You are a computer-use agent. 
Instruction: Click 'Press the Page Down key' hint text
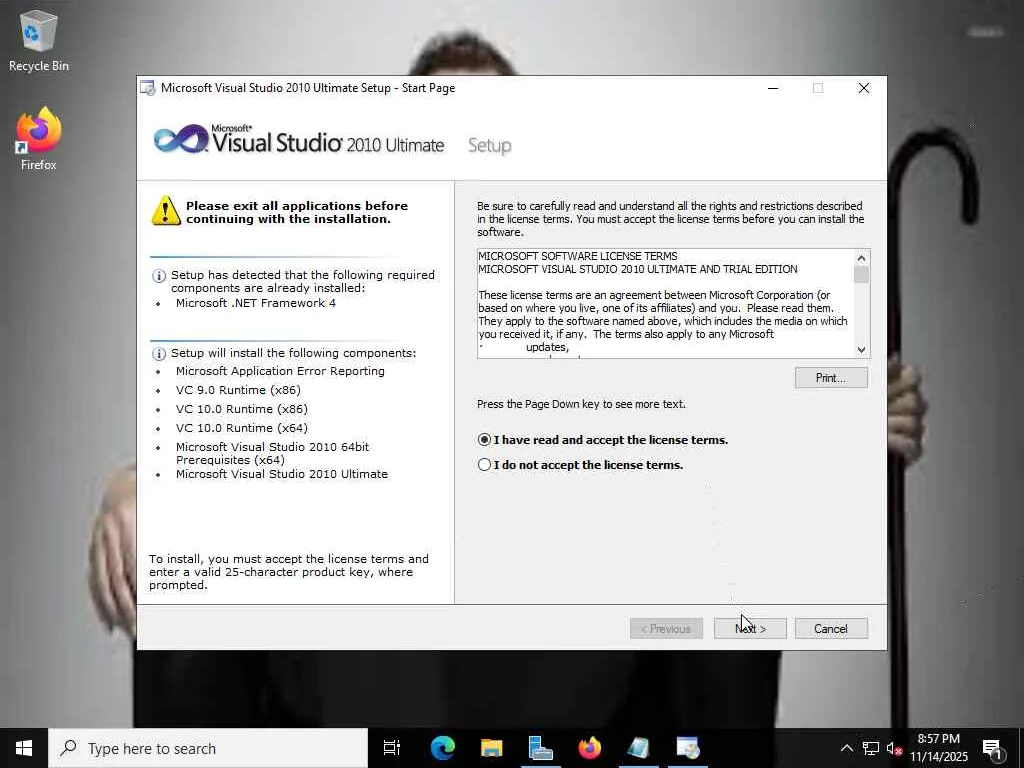pyautogui.click(x=581, y=404)
